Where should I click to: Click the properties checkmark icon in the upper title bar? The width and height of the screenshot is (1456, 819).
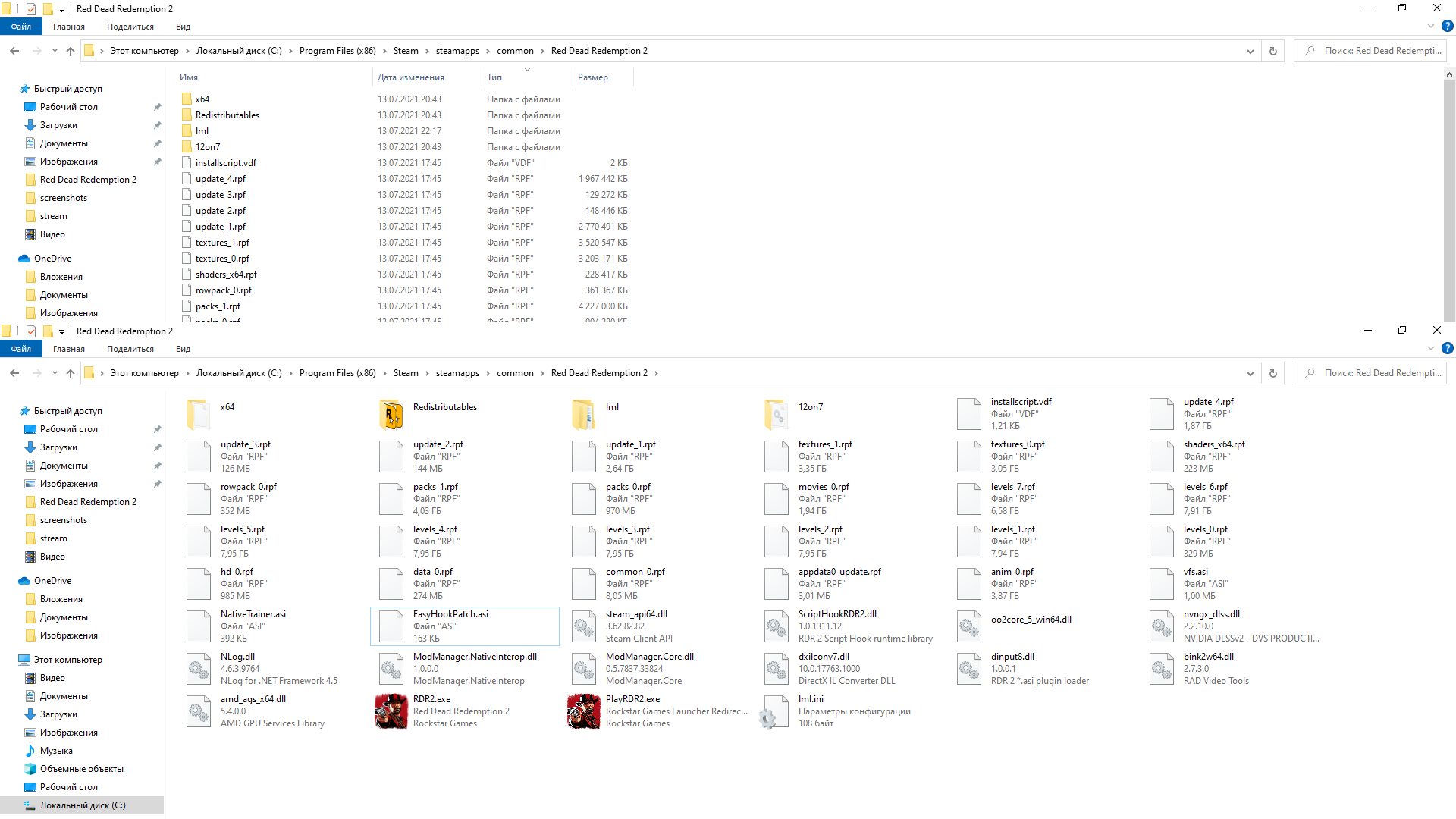point(31,9)
